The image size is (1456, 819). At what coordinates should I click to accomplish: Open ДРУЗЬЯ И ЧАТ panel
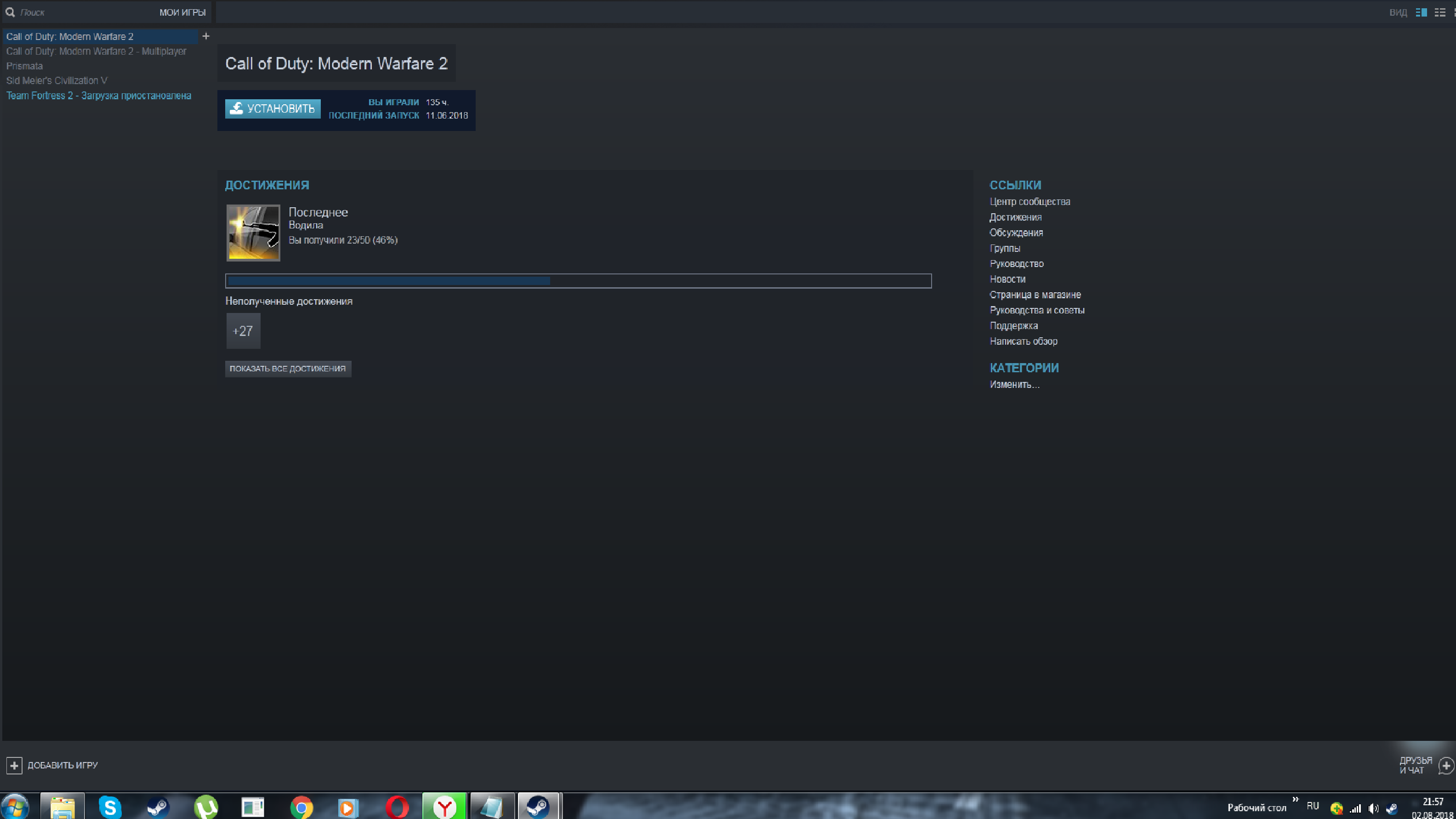tap(1415, 765)
